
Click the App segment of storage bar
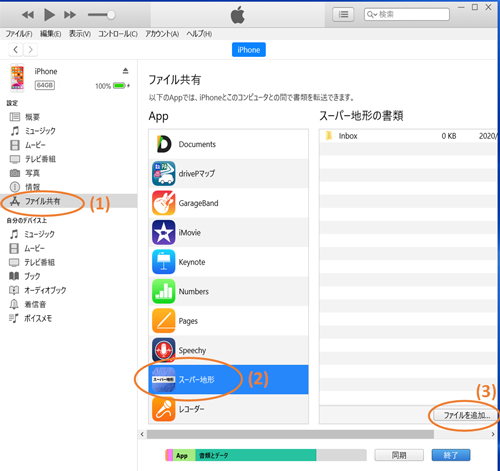click(184, 455)
